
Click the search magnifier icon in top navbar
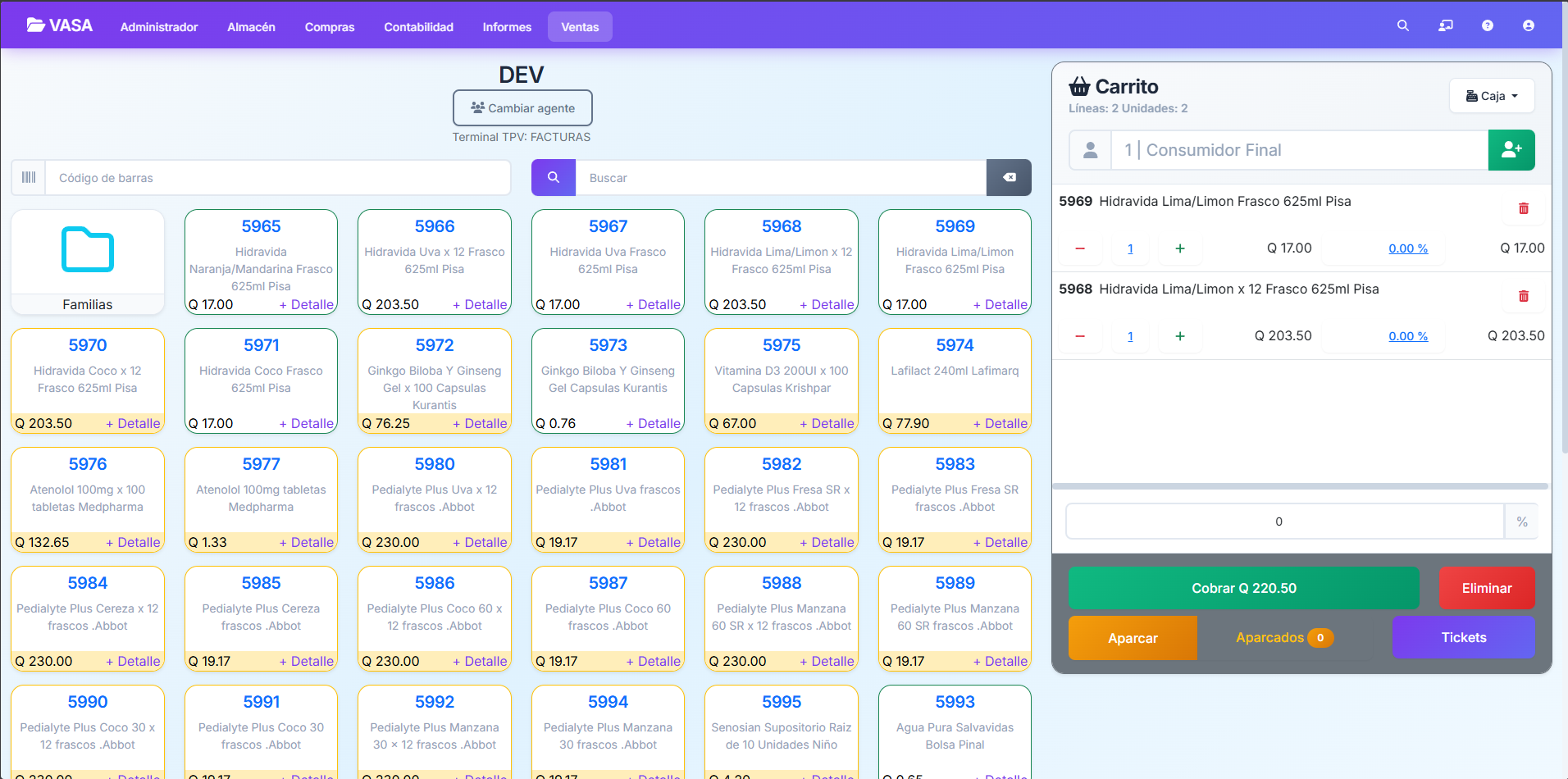point(1402,26)
